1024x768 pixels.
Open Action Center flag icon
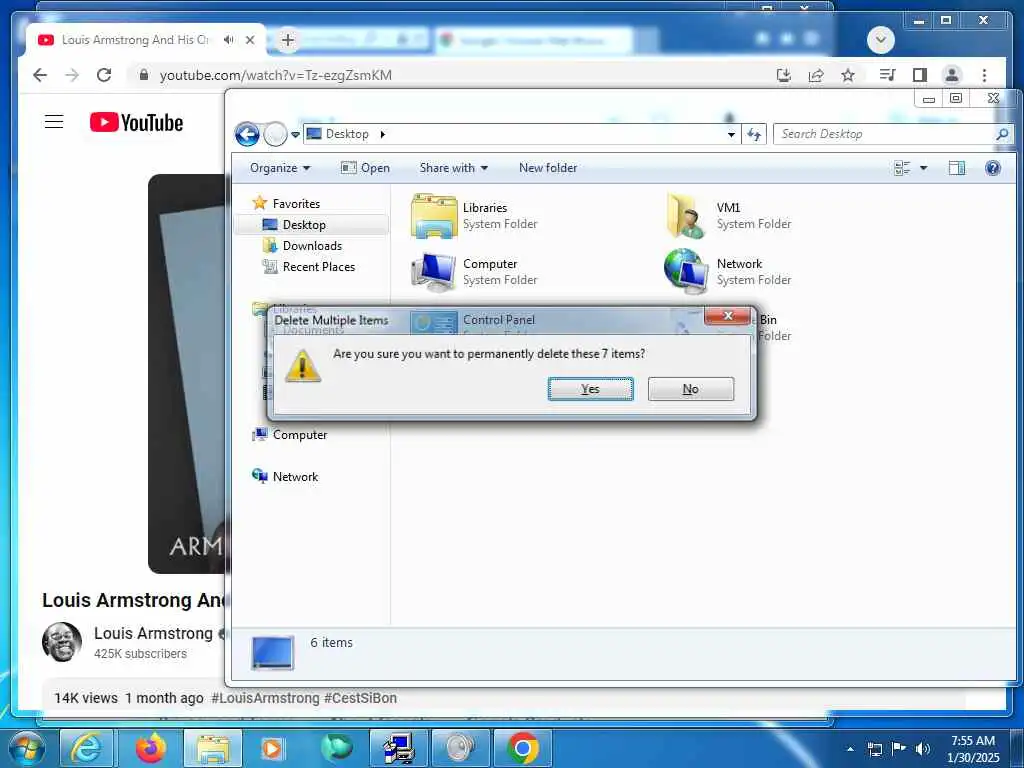(x=899, y=749)
